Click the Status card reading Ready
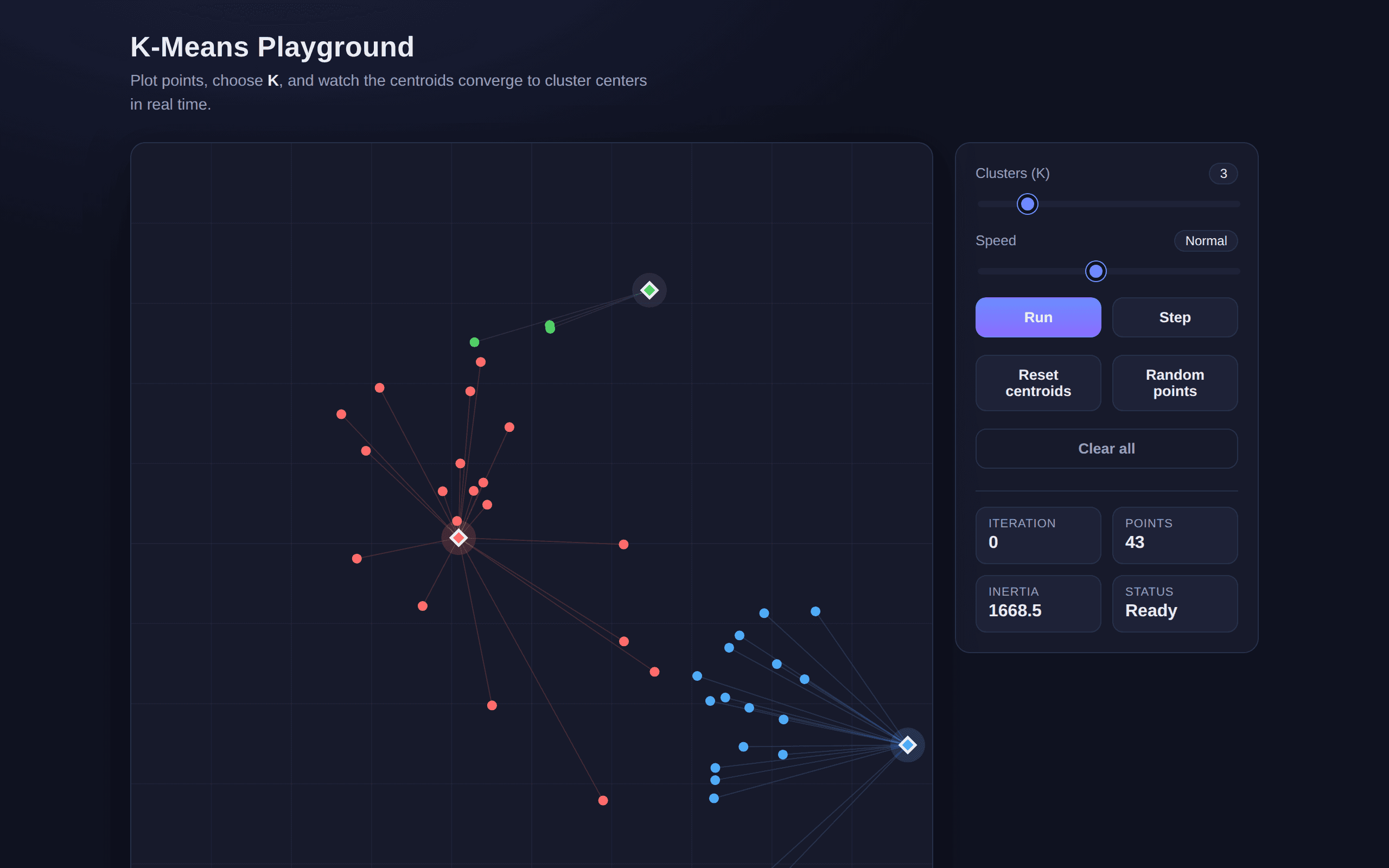 point(1174,603)
